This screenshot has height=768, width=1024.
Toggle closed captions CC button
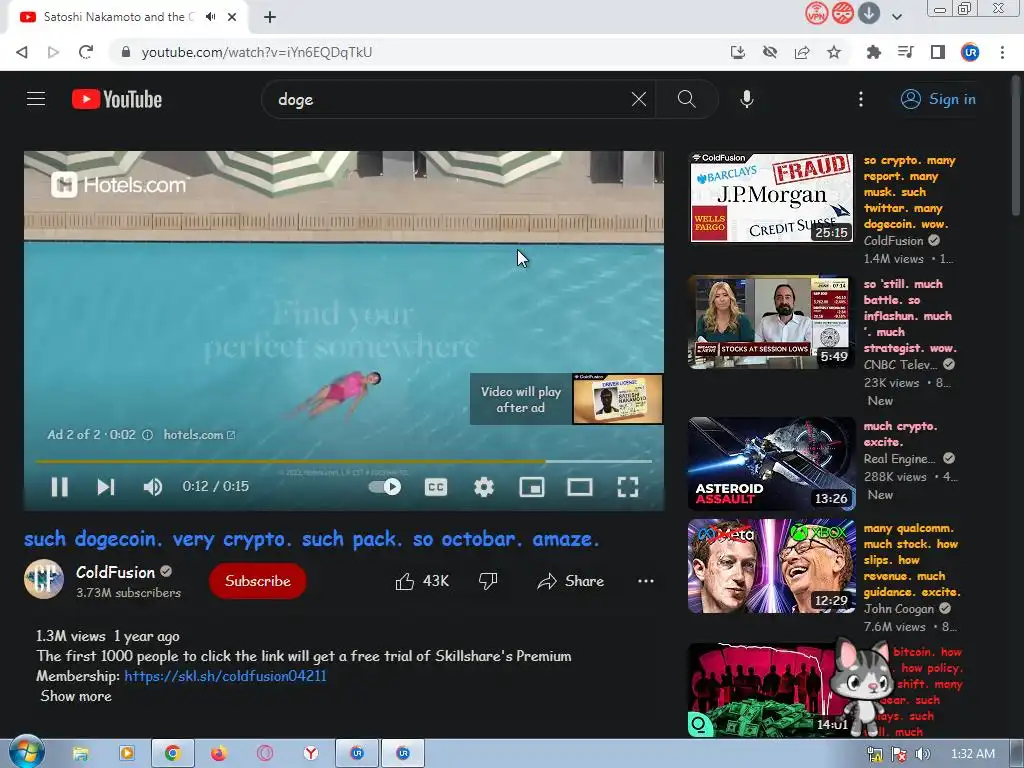point(436,487)
